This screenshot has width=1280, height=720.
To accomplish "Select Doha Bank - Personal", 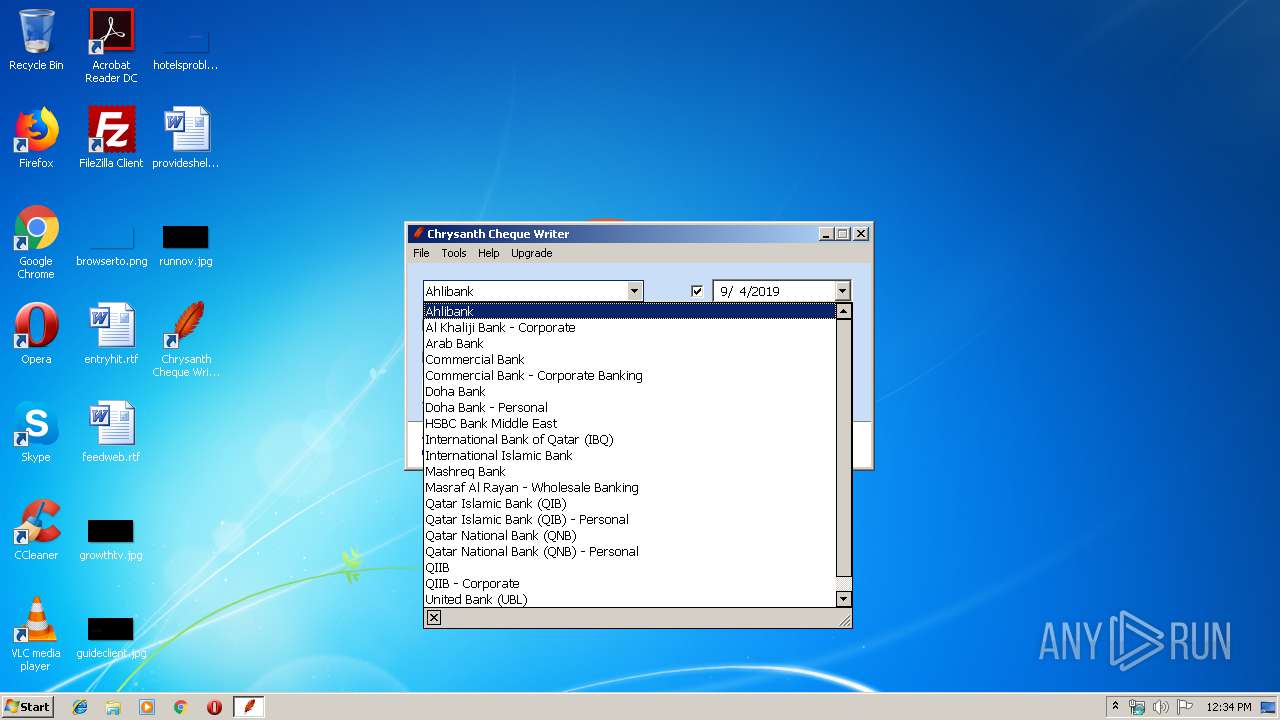I will coord(629,407).
